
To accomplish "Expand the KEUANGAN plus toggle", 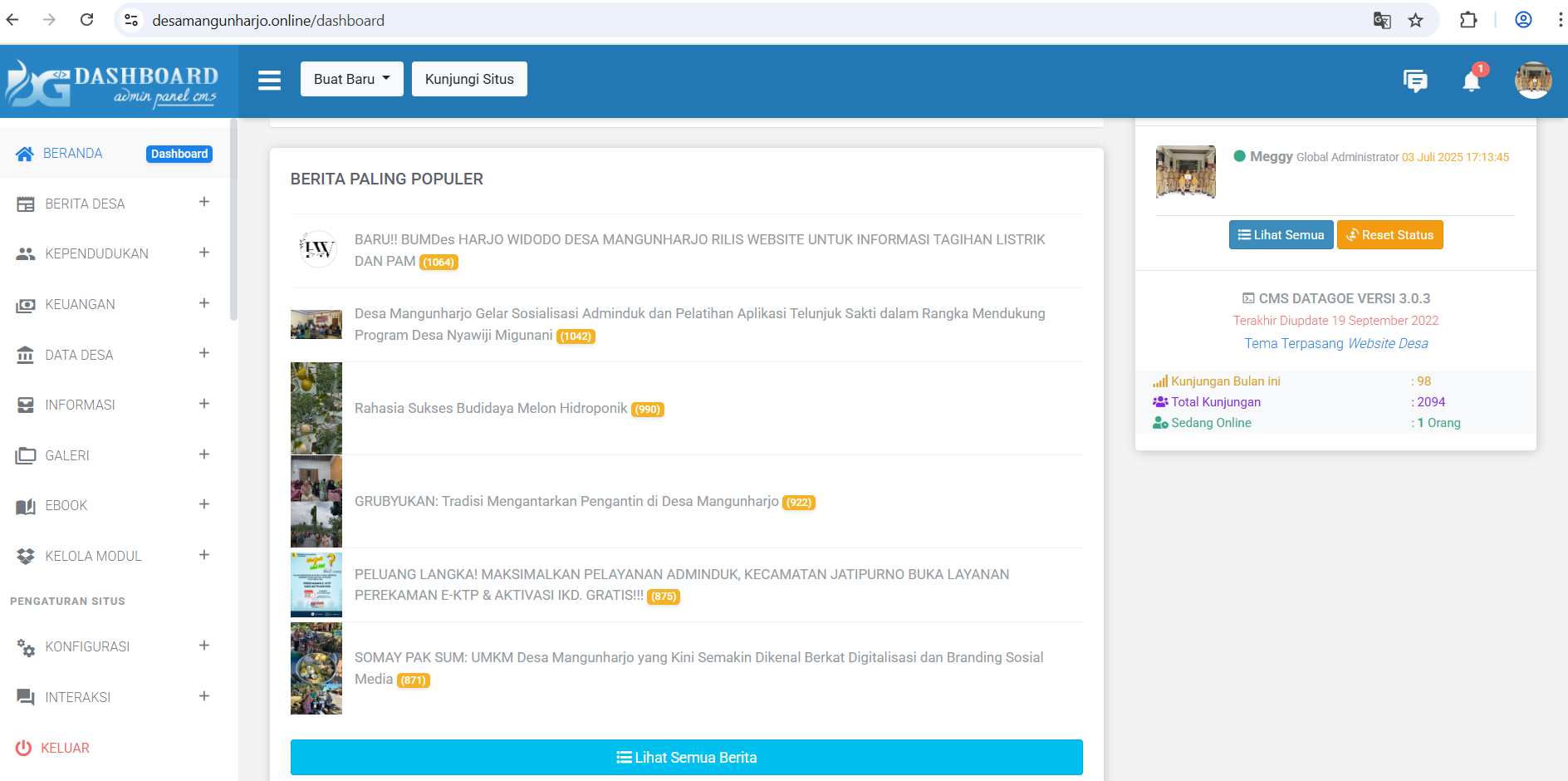I will 204,303.
